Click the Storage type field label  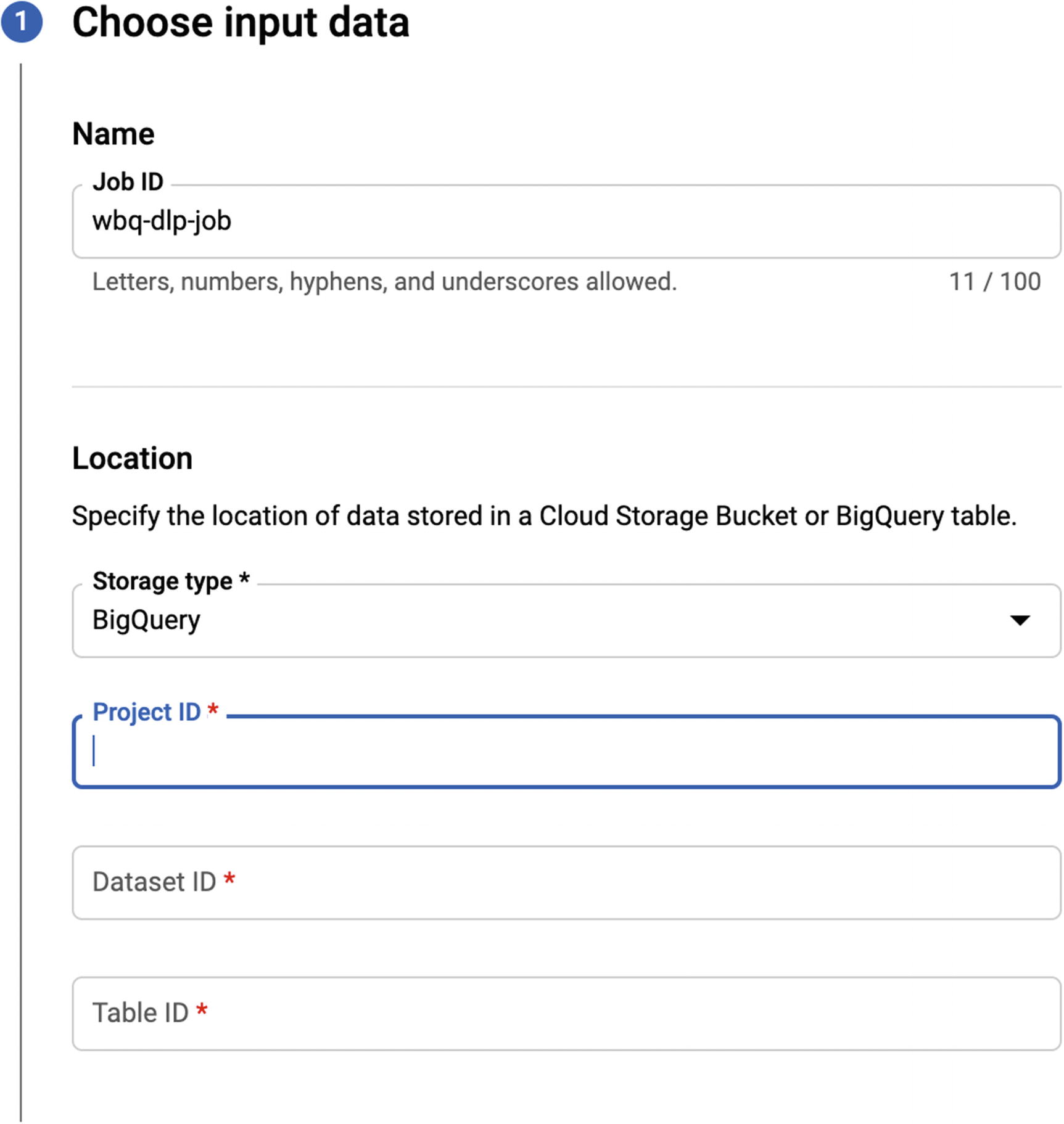162,581
